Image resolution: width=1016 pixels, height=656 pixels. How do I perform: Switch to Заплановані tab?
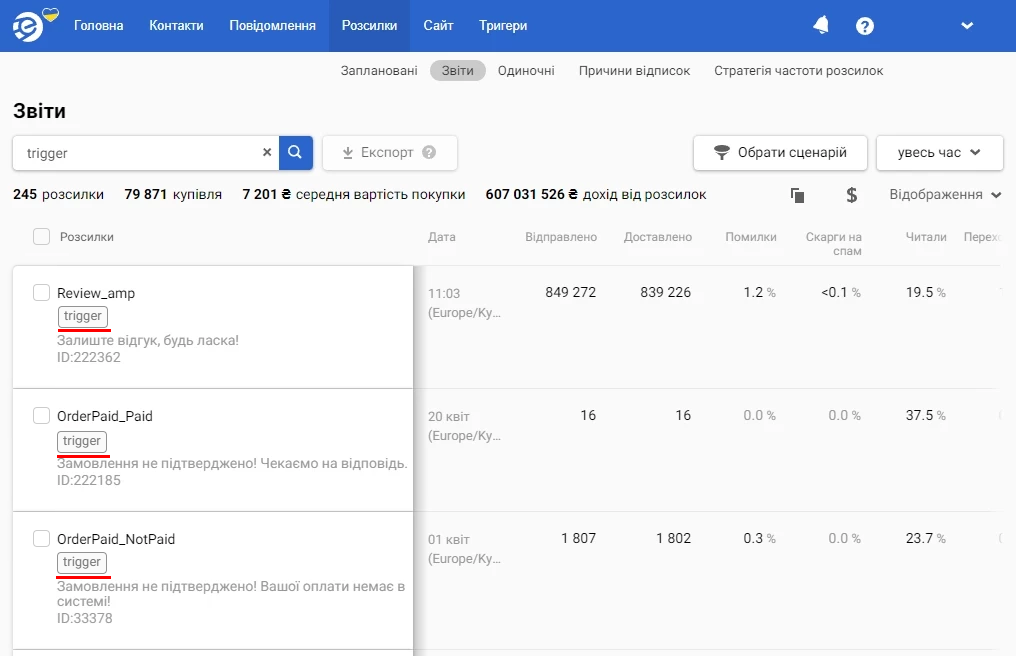379,71
